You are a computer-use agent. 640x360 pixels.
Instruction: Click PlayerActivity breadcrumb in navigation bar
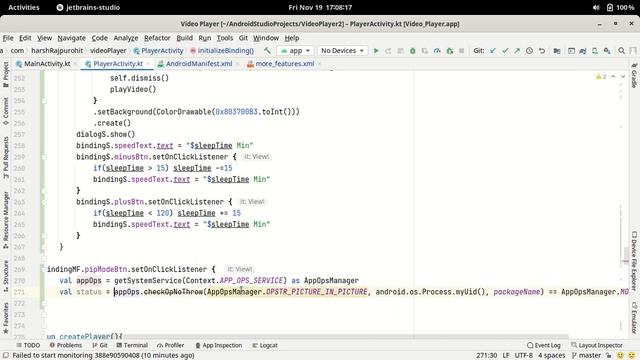click(158, 51)
